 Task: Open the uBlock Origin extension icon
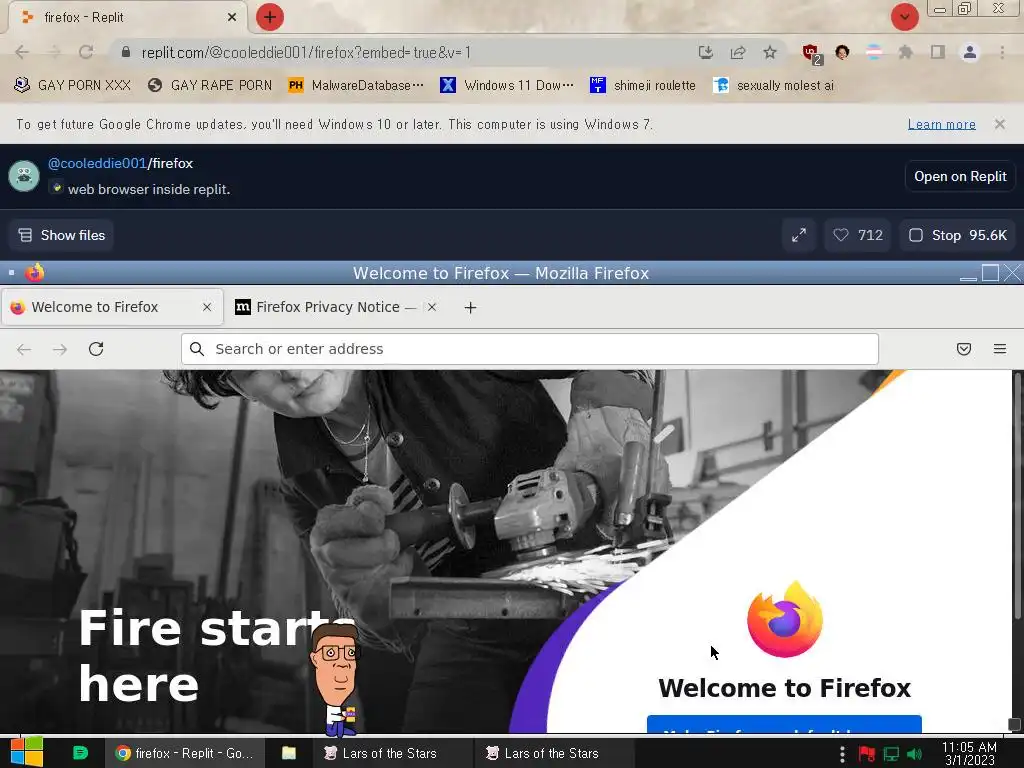[x=812, y=54]
